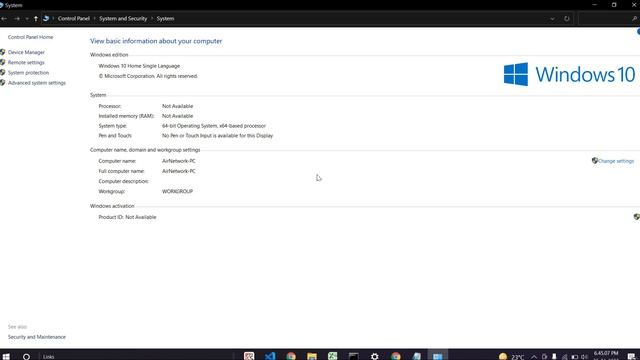Viewport: 640px width, 360px height.
Task: Click the 'Product ID: Not Available' text
Action: 127,217
